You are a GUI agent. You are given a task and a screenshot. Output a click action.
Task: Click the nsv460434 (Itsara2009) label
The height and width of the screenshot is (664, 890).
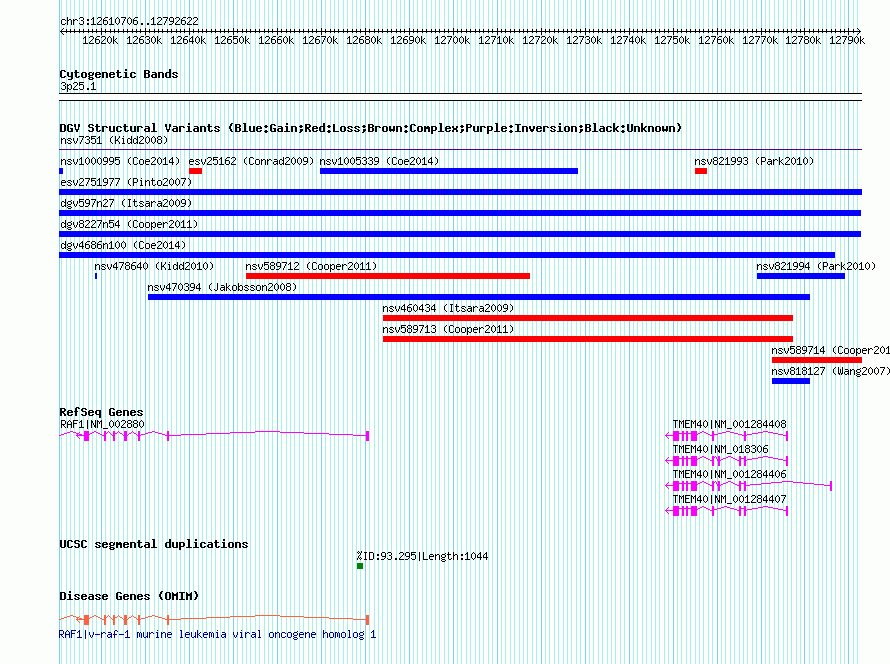point(448,308)
